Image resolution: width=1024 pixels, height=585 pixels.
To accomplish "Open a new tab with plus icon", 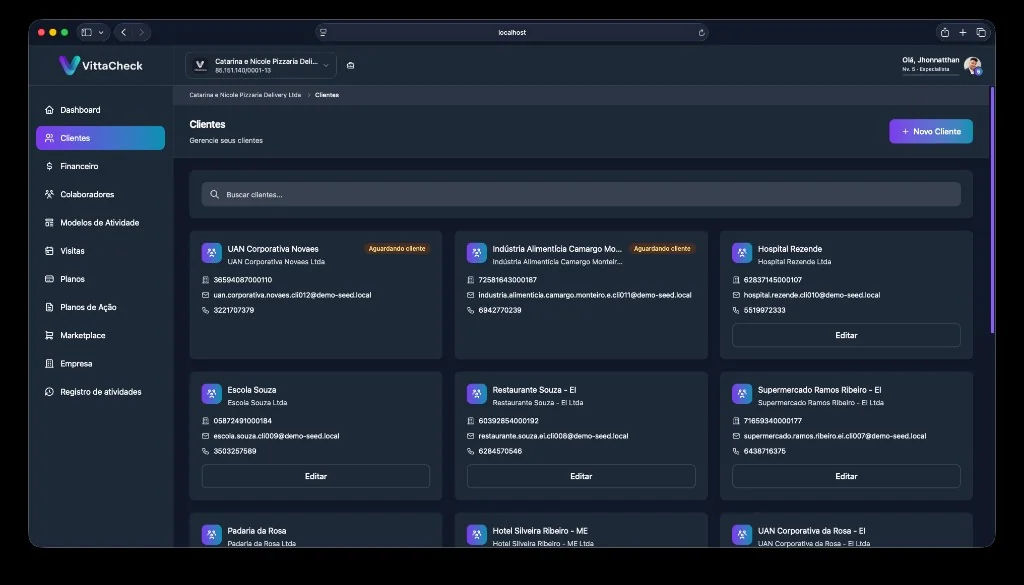I will pos(963,32).
